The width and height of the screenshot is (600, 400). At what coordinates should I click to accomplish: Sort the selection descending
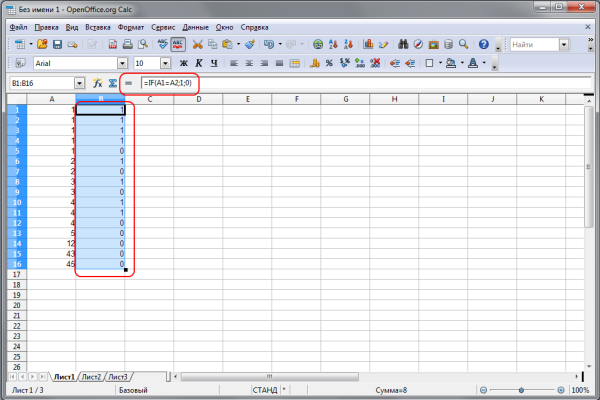pyautogui.click(x=348, y=44)
